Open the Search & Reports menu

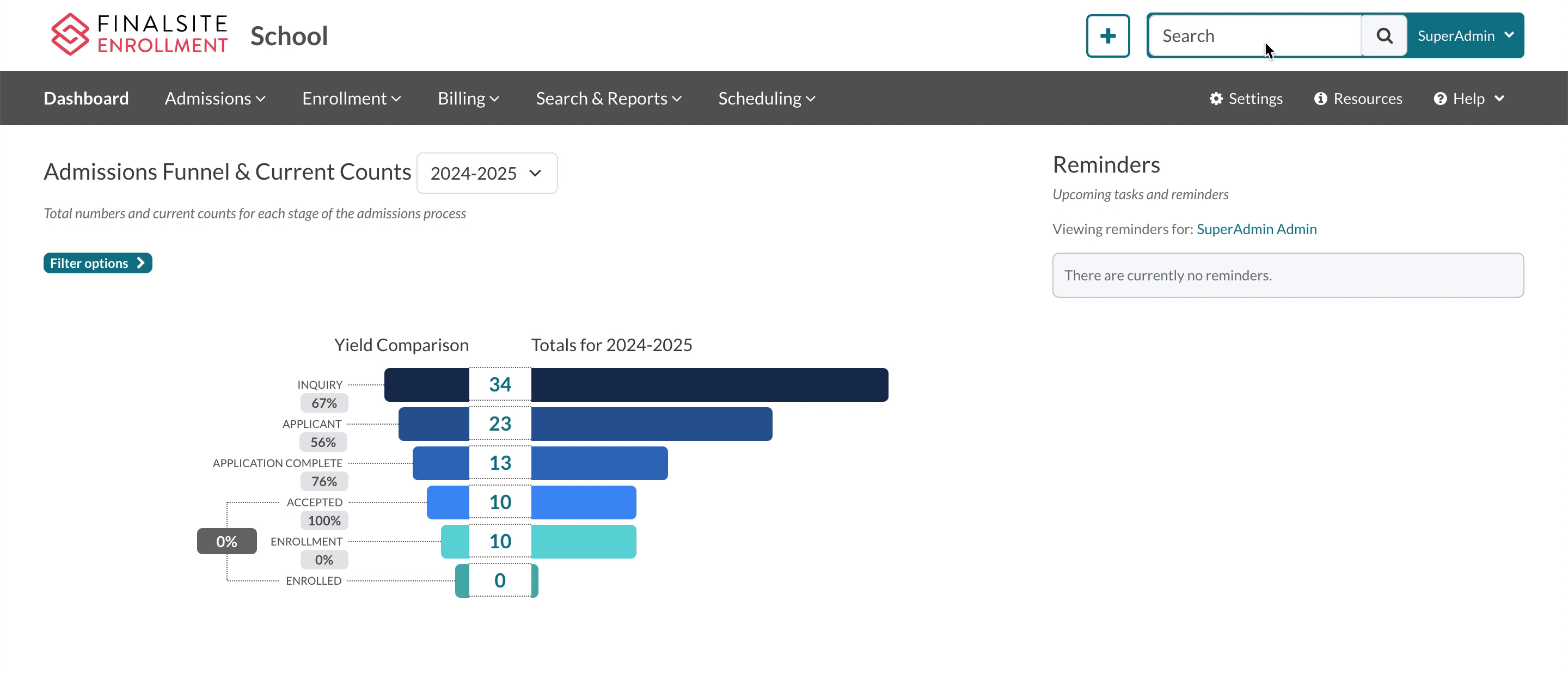click(x=608, y=99)
